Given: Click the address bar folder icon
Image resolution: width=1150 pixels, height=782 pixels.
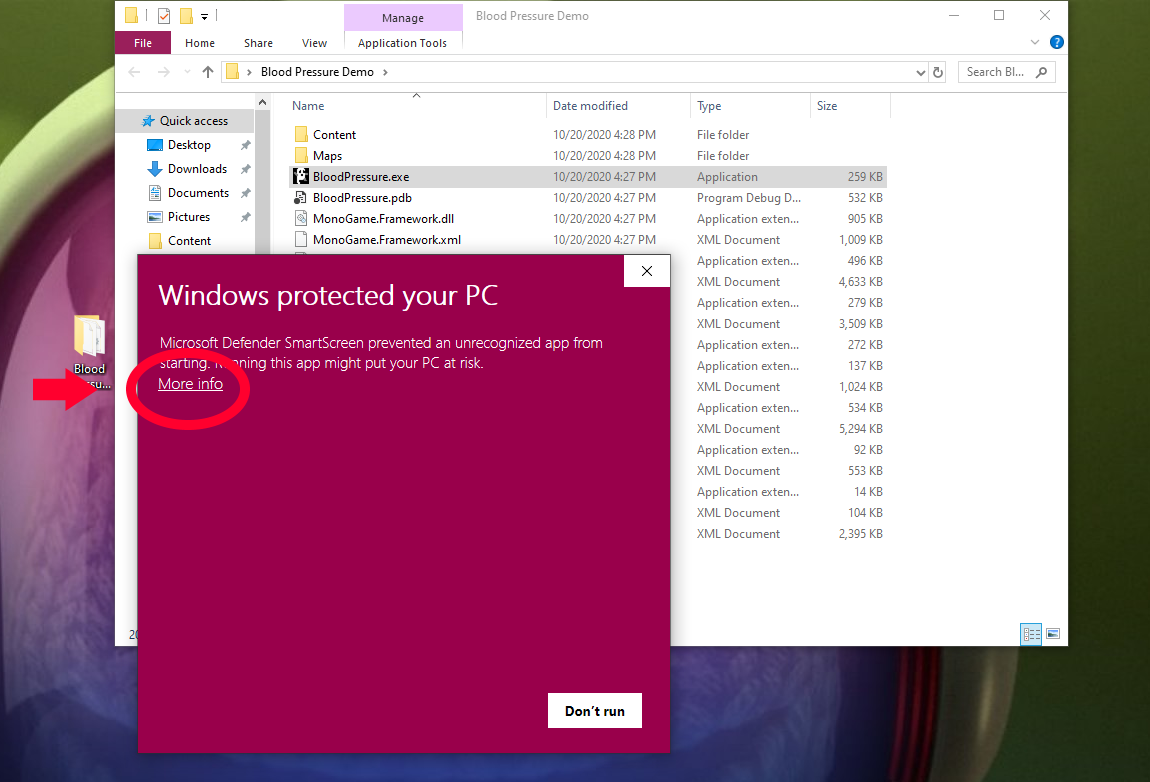Looking at the screenshot, I should pos(232,71).
